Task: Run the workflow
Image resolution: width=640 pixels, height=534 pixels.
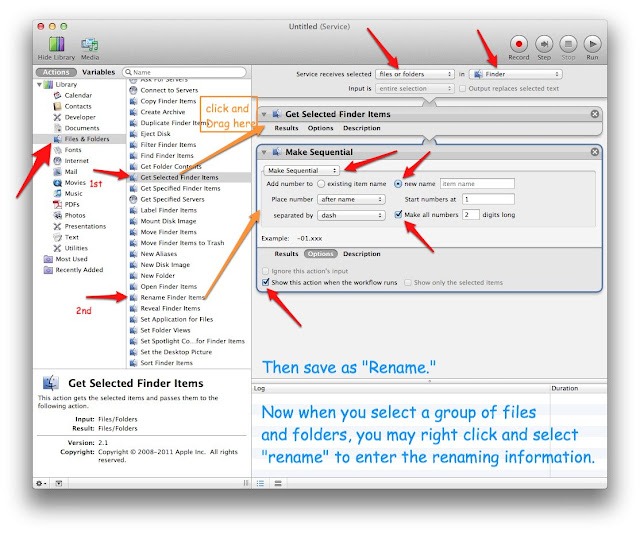Action: [592, 44]
